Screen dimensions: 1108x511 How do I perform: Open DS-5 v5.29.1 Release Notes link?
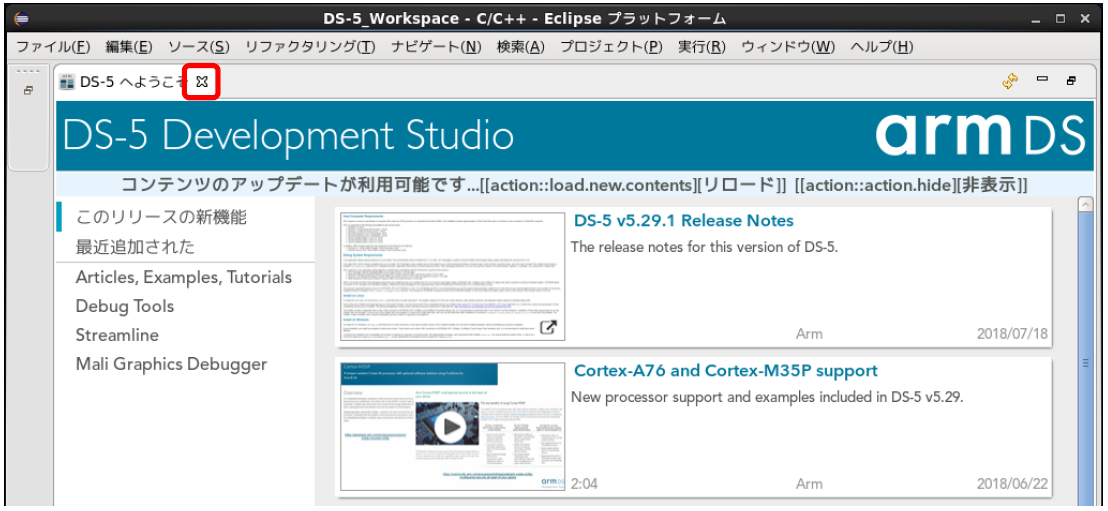click(x=683, y=221)
